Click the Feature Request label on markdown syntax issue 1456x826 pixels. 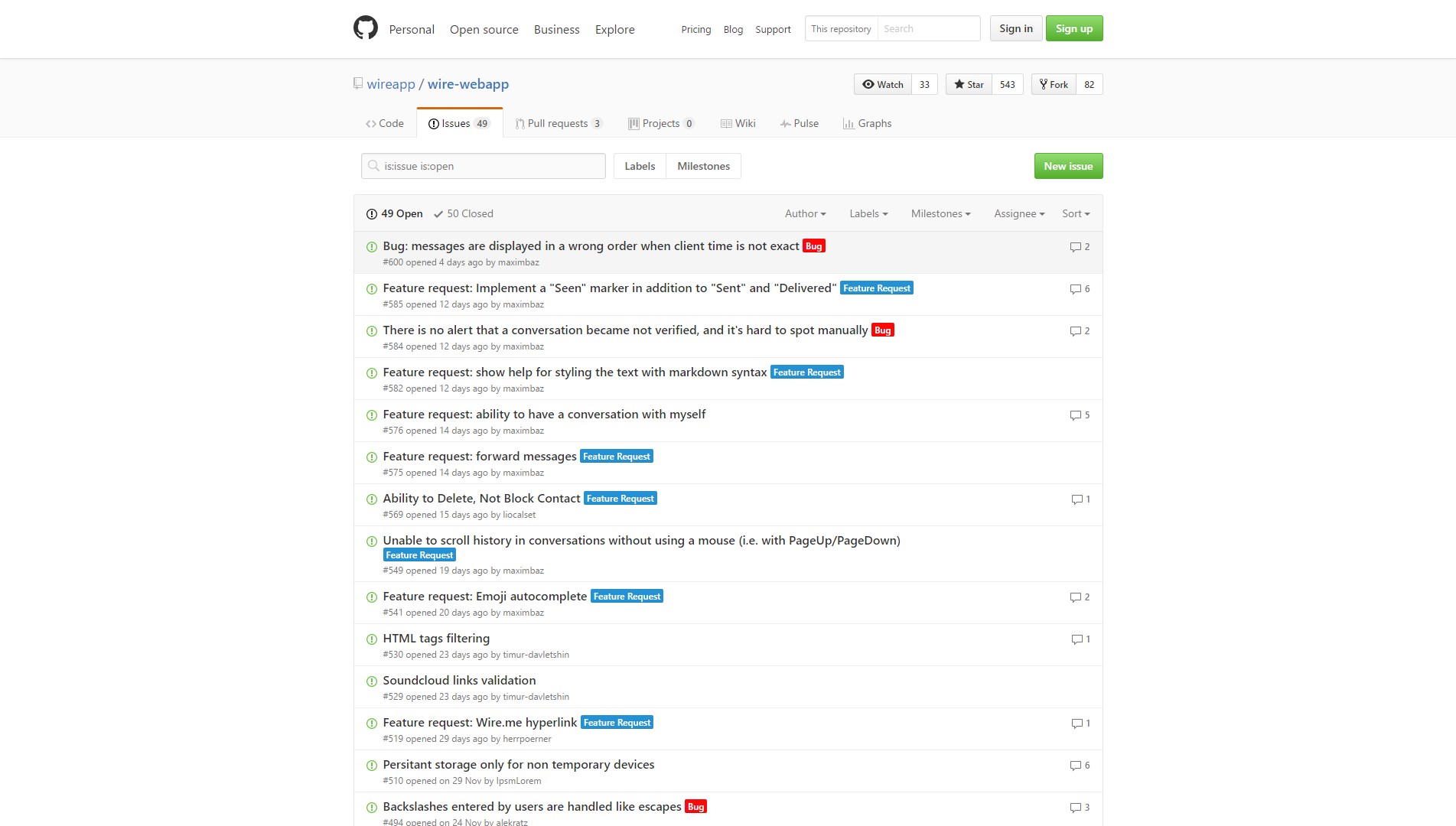[807, 372]
